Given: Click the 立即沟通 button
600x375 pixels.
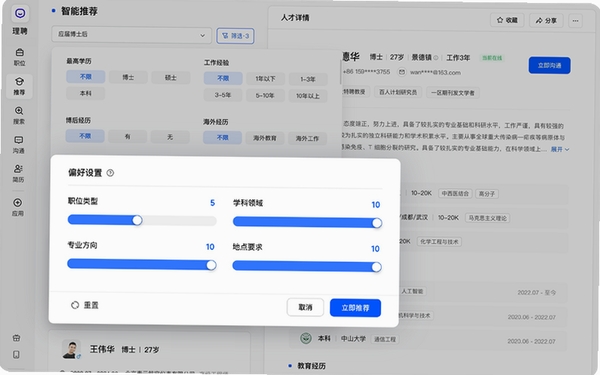Looking at the screenshot, I should (549, 65).
